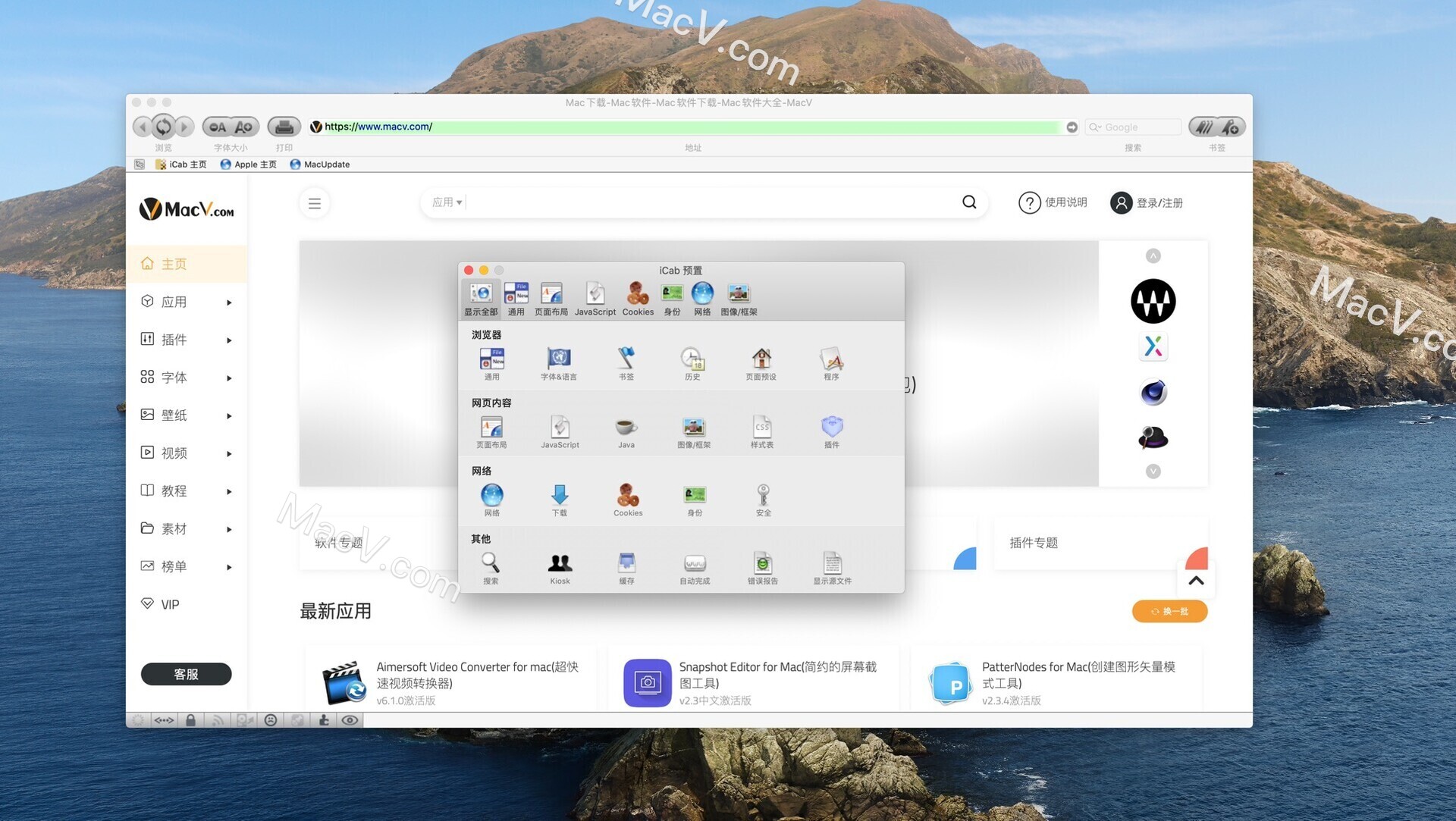1456x821 pixels.
Task: Click the Google search field
Action: coord(1133,127)
